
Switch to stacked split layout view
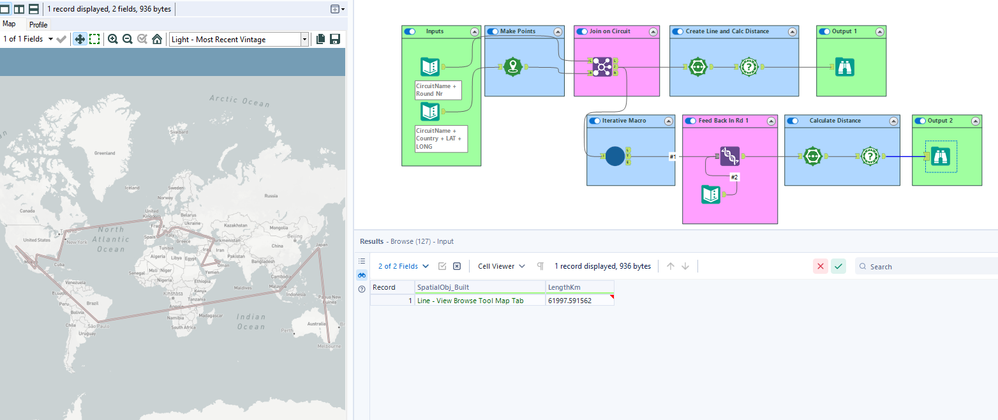33,9
